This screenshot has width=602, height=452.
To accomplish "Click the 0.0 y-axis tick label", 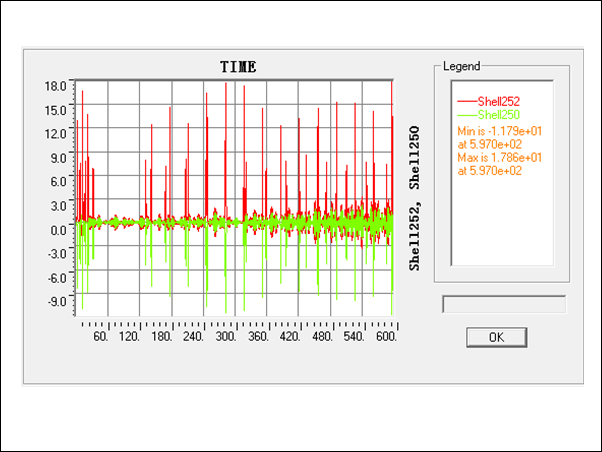I will tap(57, 229).
